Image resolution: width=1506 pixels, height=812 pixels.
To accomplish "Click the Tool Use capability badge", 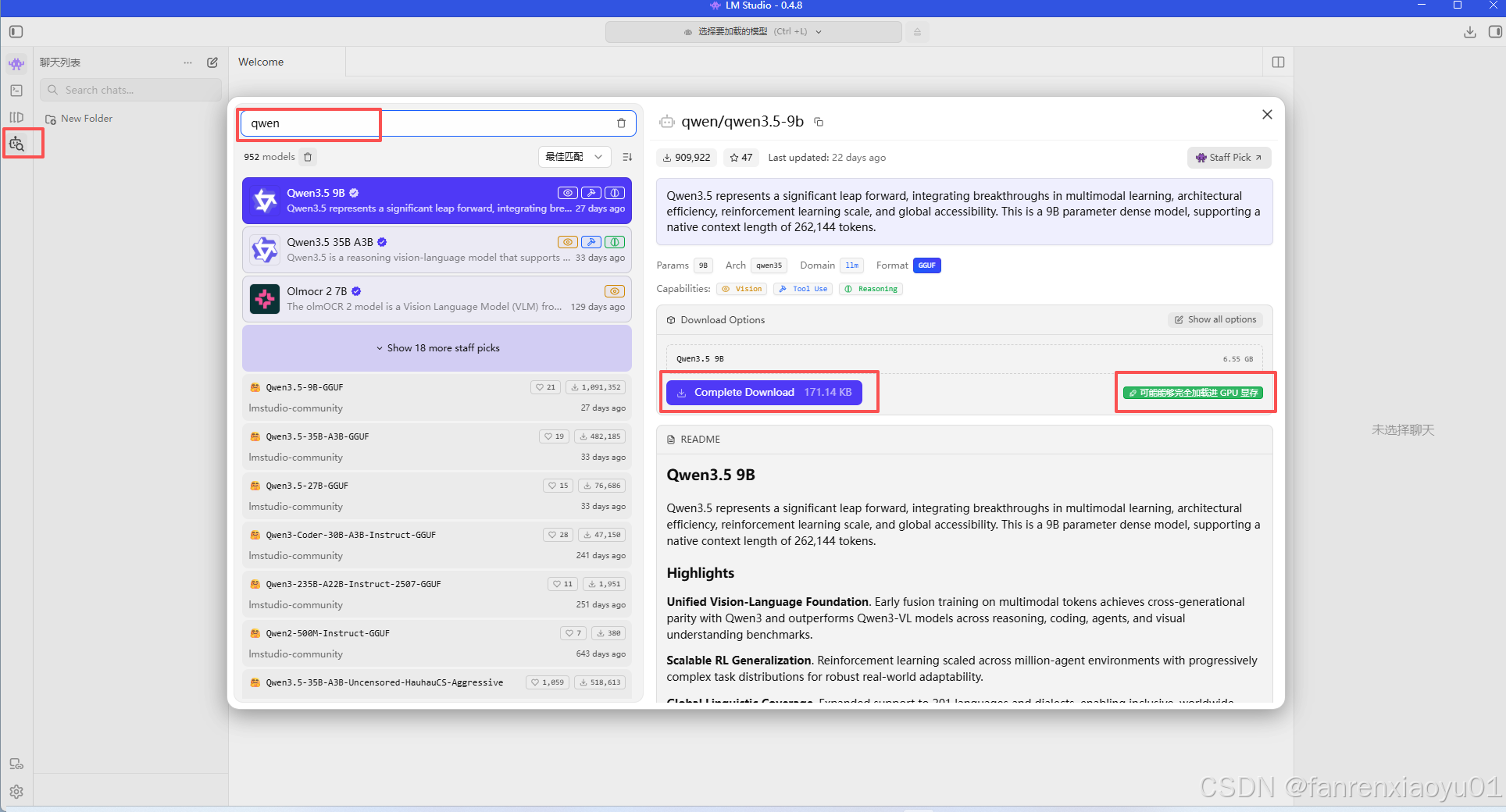I will 803,289.
